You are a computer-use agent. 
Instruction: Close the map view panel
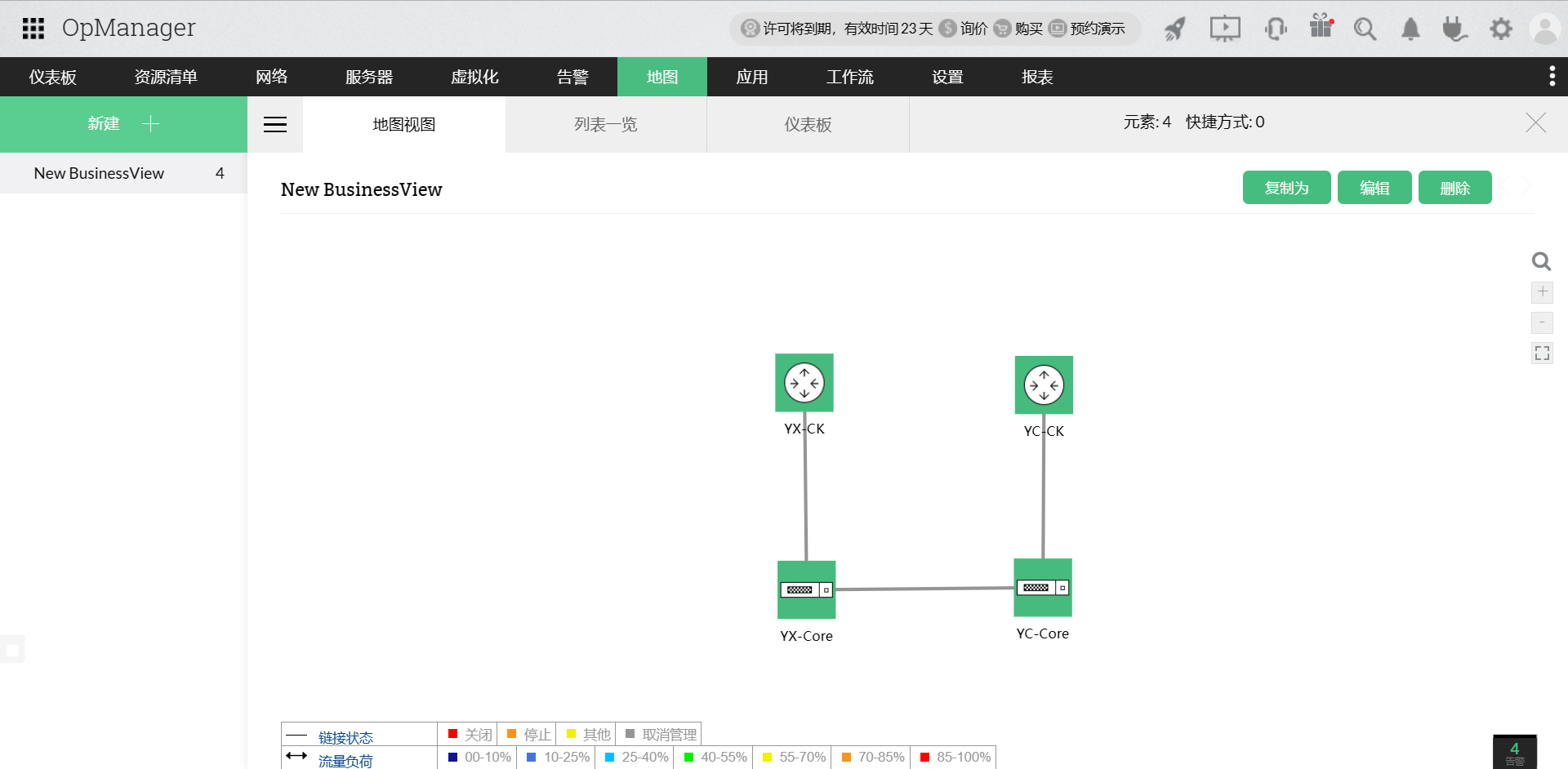[1535, 122]
